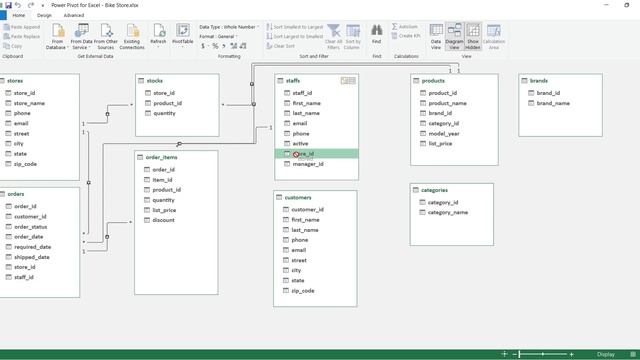Apply thousands separator comma format
The width and height of the screenshot is (640, 360).
(224, 46)
